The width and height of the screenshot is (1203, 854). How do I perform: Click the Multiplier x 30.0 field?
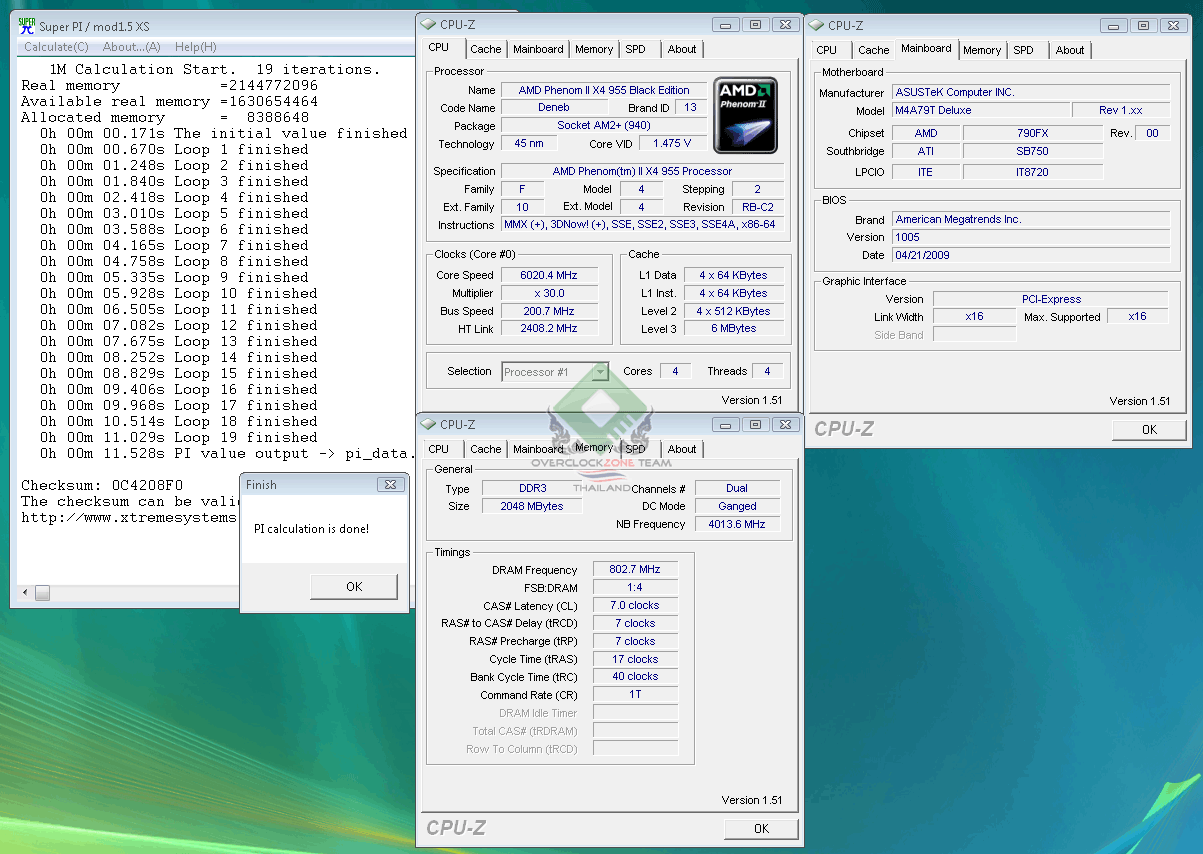click(x=548, y=293)
